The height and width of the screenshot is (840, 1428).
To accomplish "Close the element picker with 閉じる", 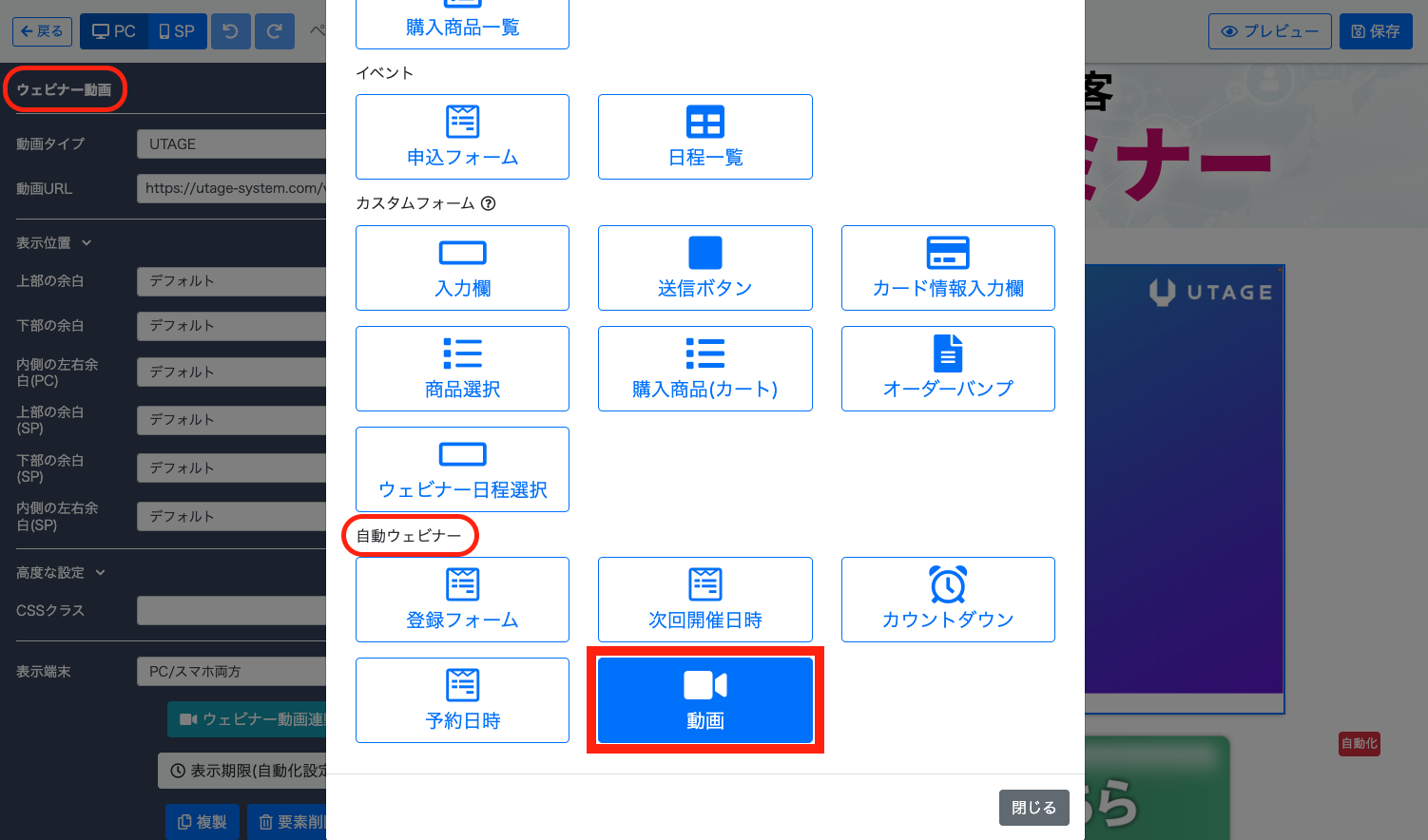I will pos(1033,808).
